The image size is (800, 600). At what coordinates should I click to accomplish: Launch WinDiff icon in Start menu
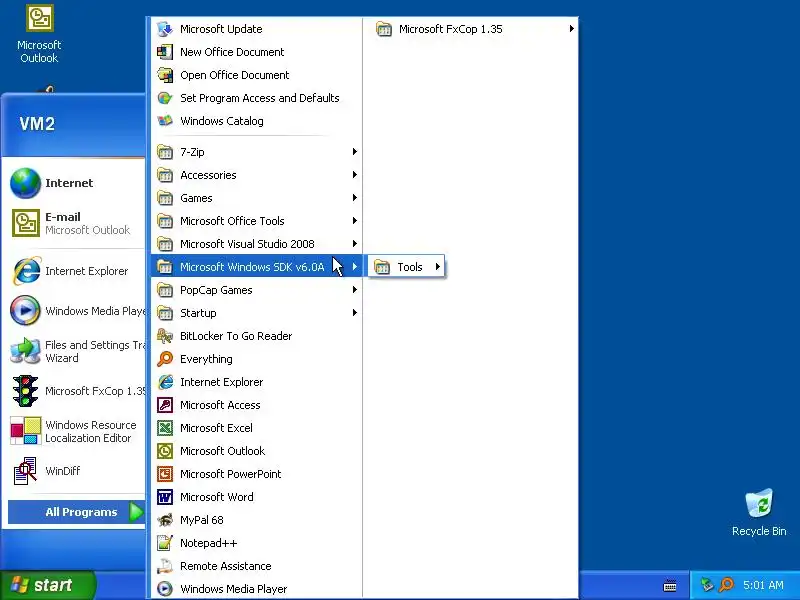[26, 470]
